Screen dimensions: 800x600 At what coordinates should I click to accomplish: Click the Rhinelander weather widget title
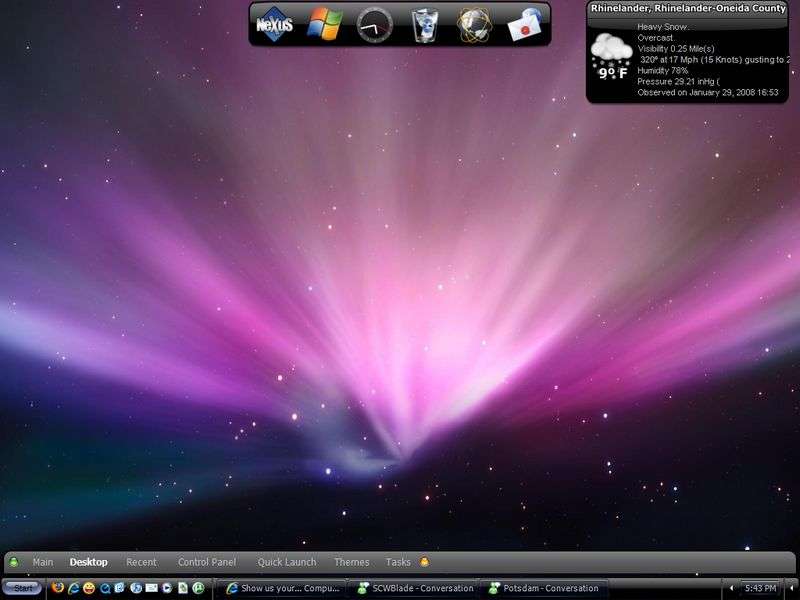click(688, 9)
